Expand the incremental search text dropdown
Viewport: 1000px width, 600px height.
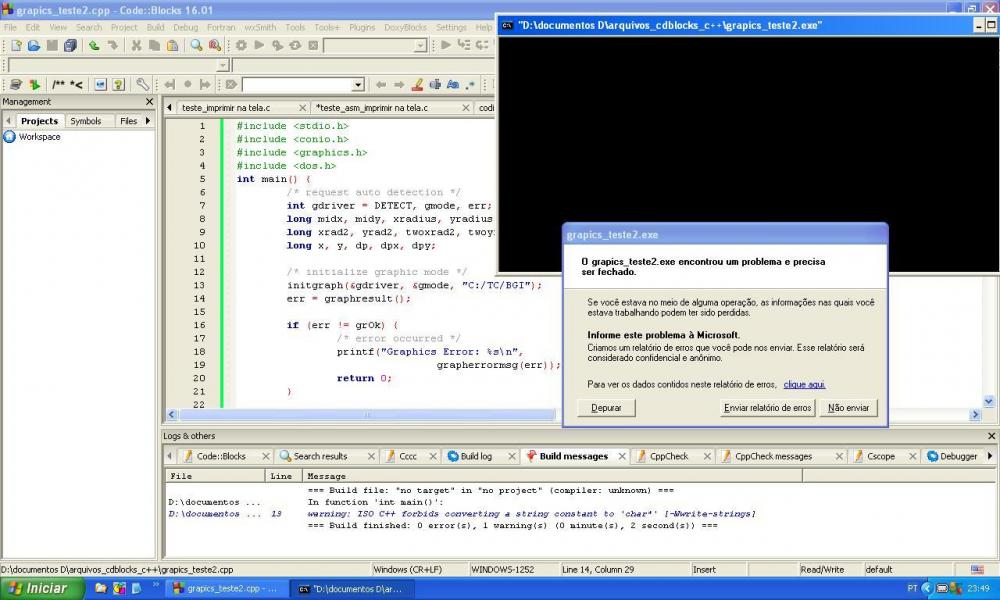[358, 85]
